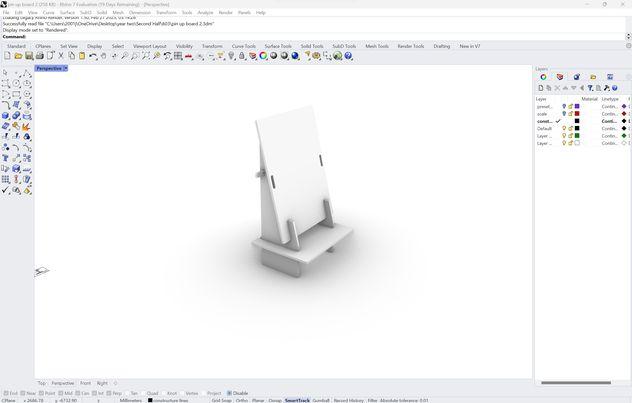Open the Help menu
The image size is (632, 403).
pyautogui.click(x=261, y=12)
